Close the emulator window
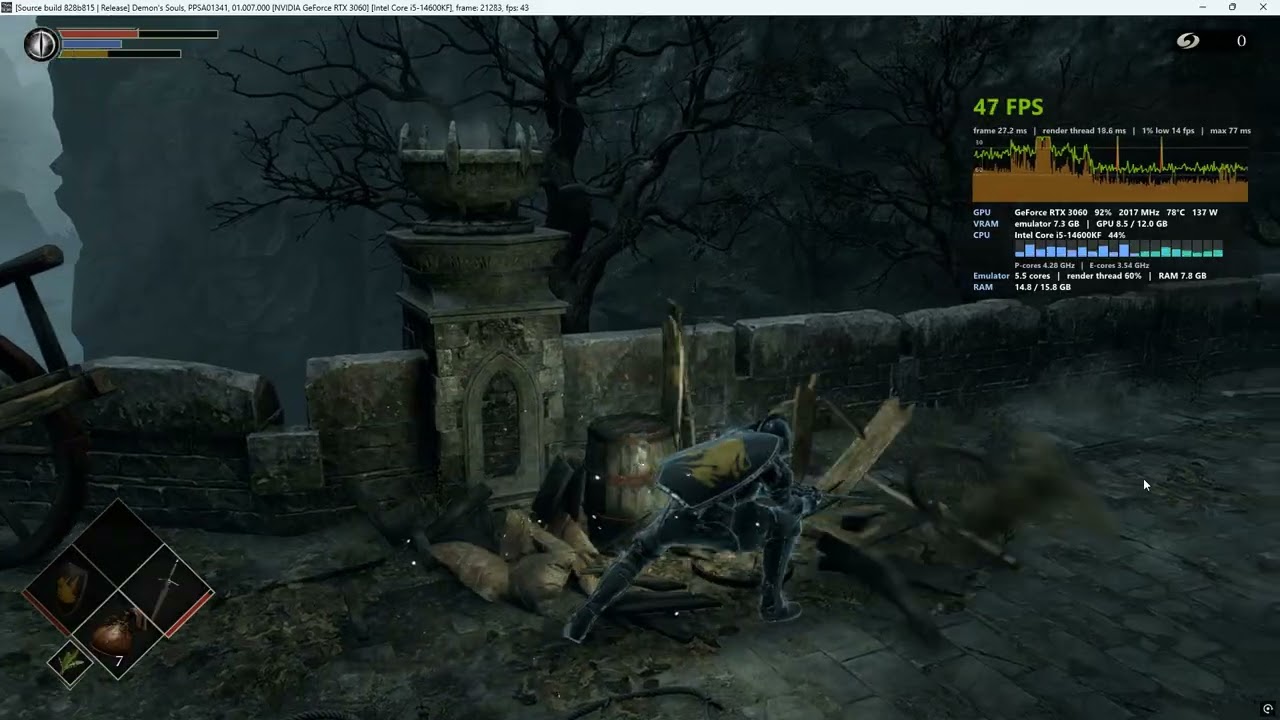 pyautogui.click(x=1264, y=7)
